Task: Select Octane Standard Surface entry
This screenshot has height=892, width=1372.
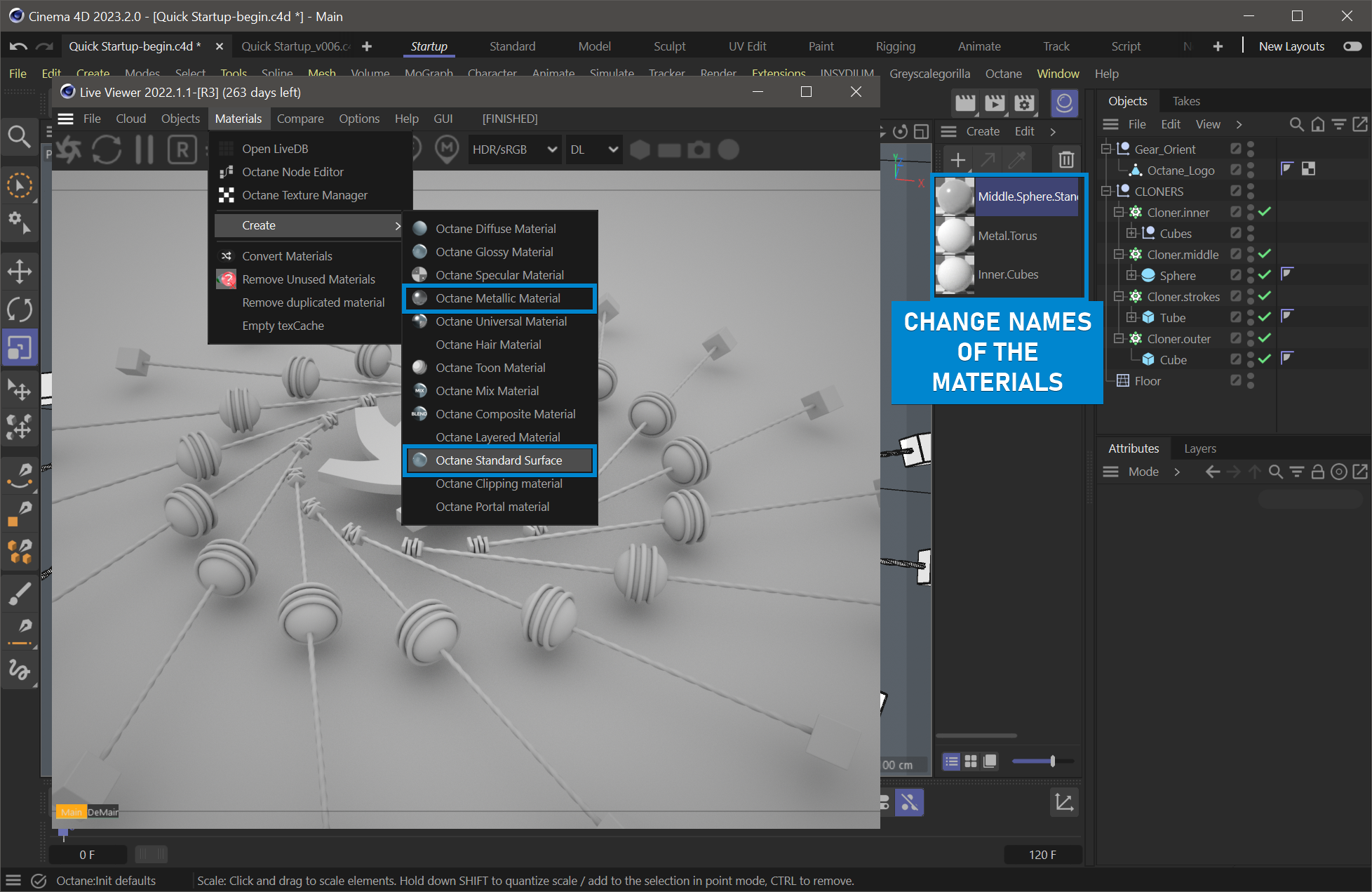Action: [498, 460]
